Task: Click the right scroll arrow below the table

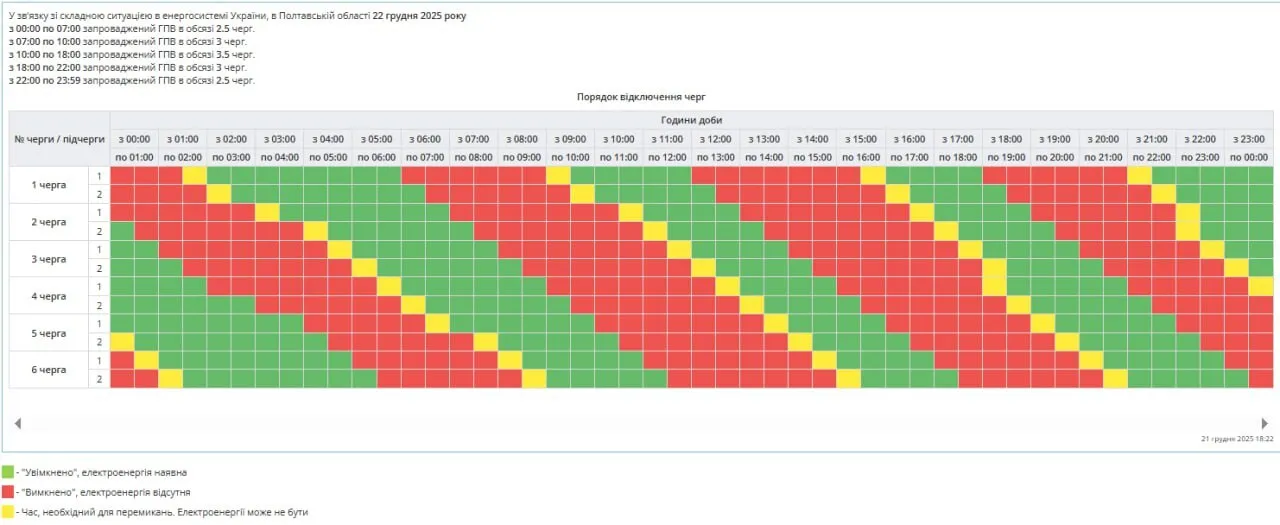Action: click(1265, 424)
